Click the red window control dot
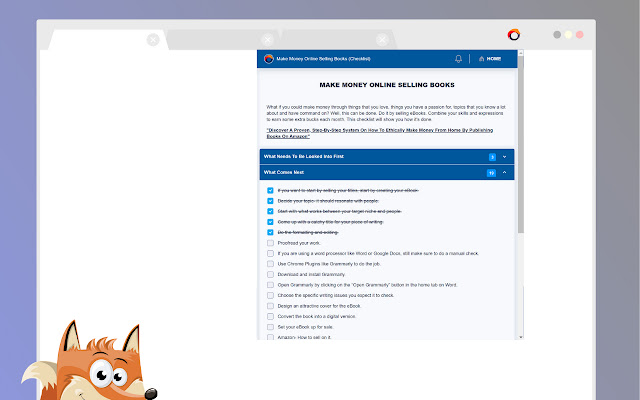640x400 pixels. point(580,35)
